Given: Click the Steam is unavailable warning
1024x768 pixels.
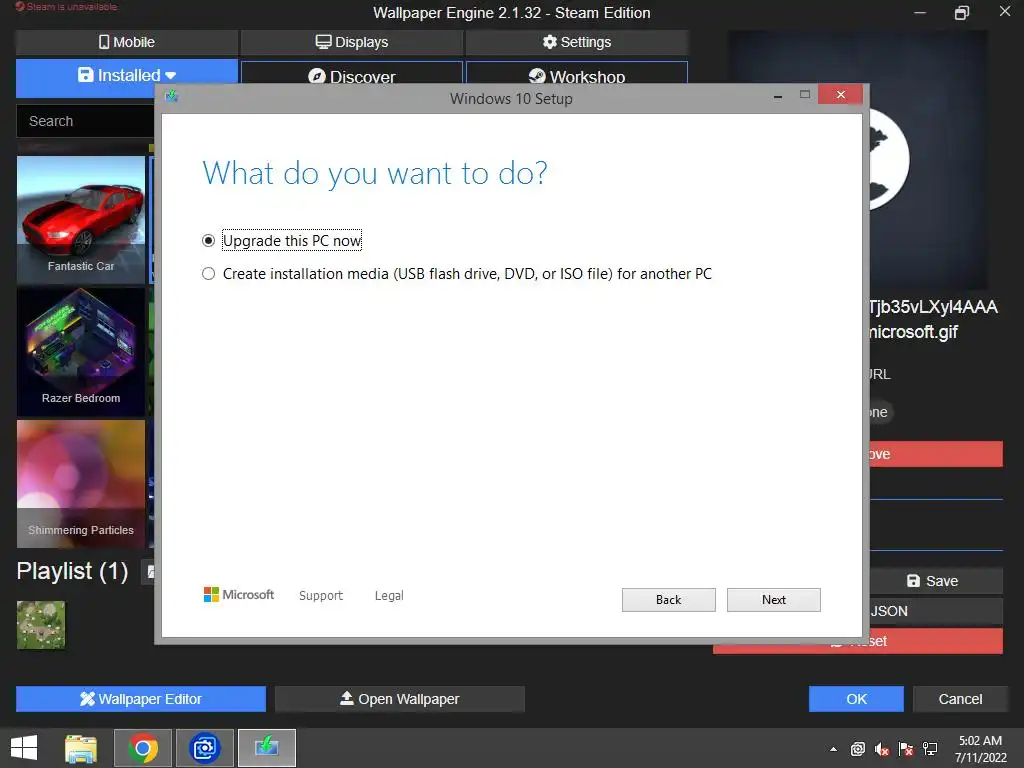Looking at the screenshot, I should point(67,7).
